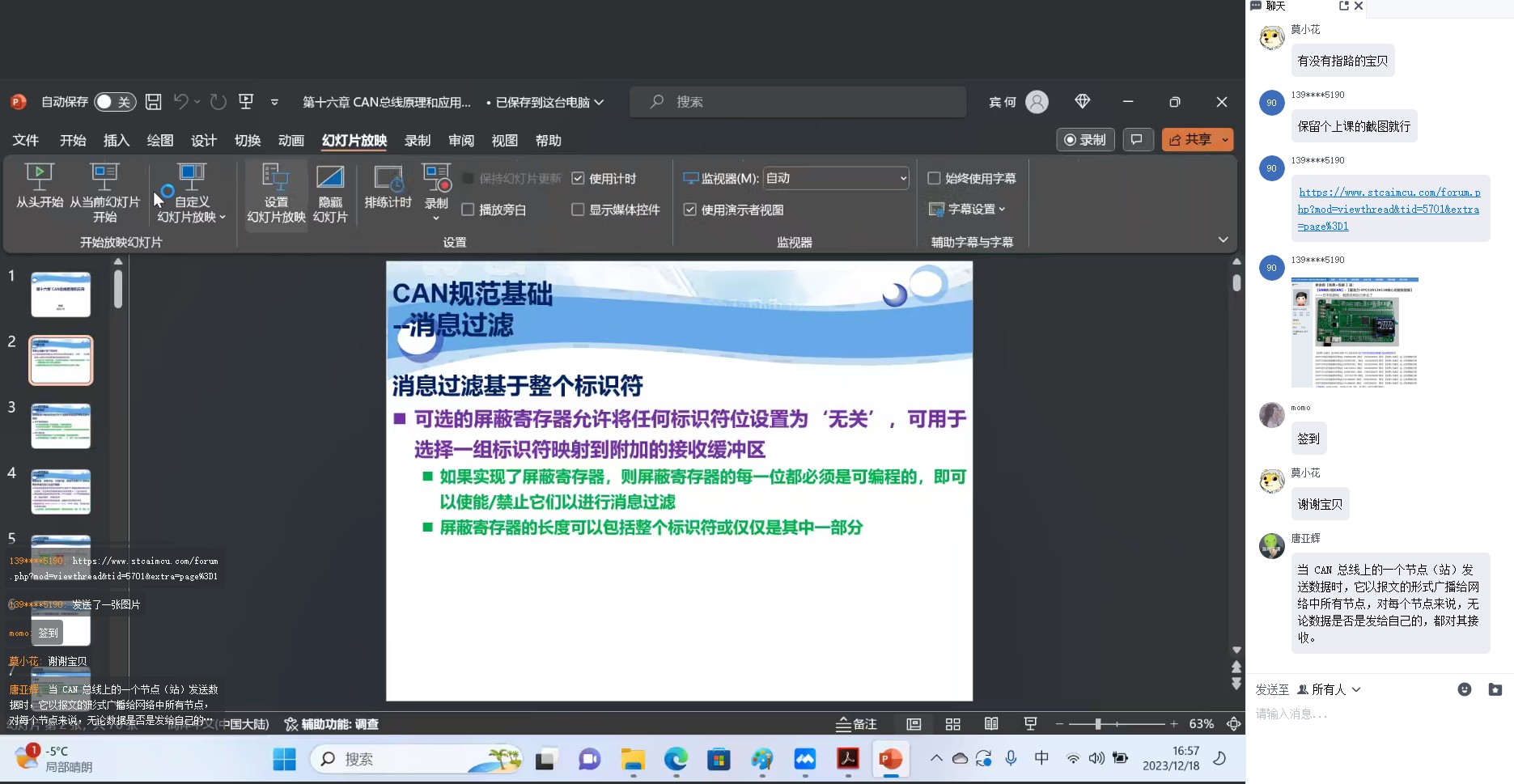This screenshot has height=784, width=1514.
Task: Open custom slide show menu
Action: (192, 193)
